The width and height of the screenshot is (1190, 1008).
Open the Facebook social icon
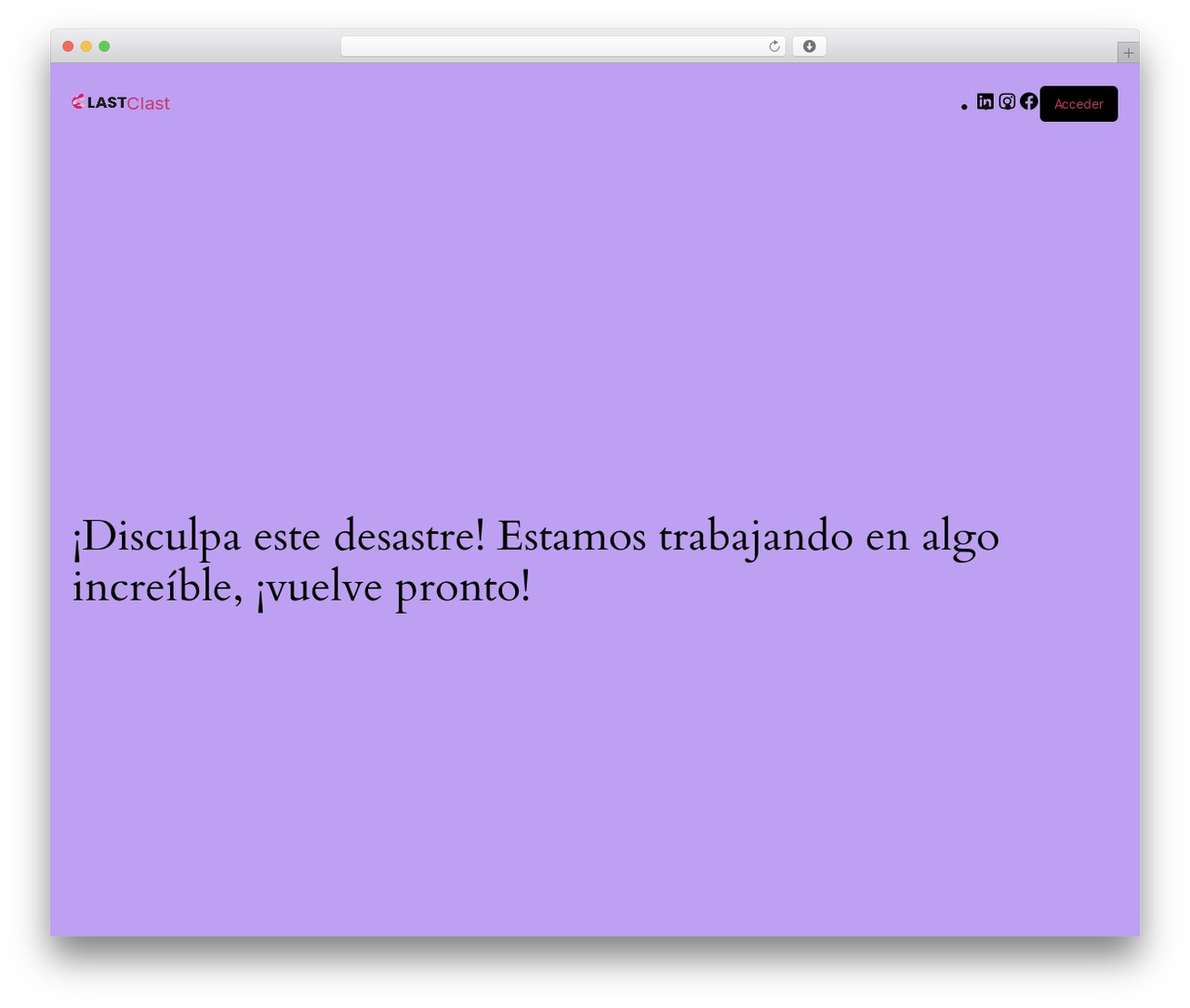pyautogui.click(x=1028, y=101)
